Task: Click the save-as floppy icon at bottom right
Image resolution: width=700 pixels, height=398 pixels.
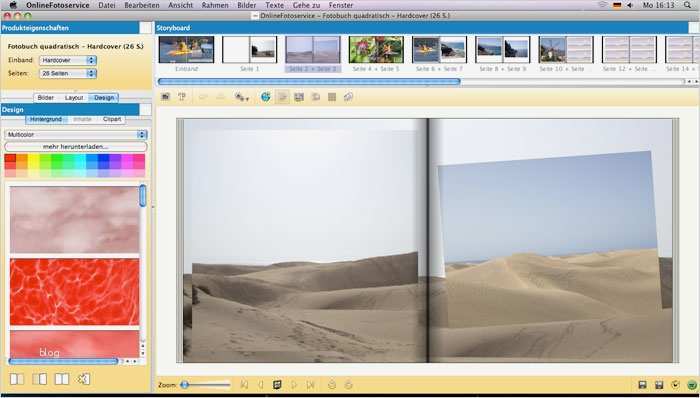Action: [x=658, y=385]
